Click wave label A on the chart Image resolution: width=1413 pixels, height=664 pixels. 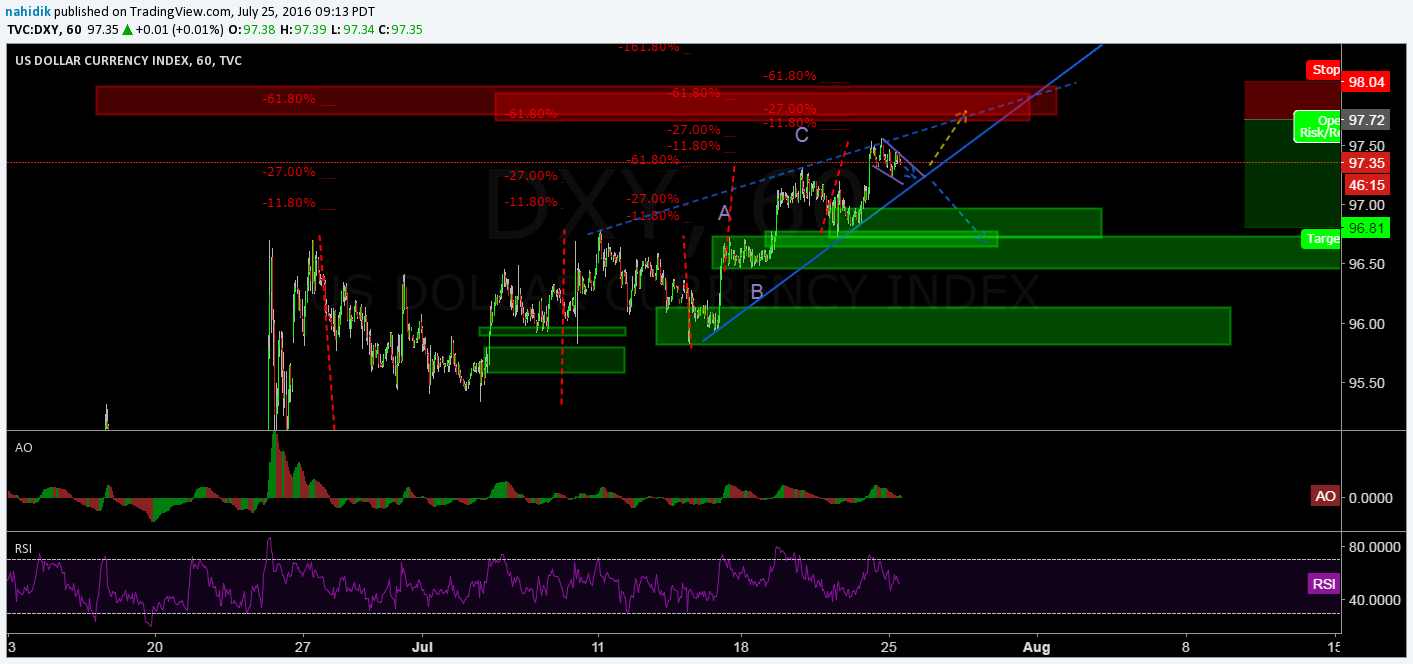725,212
